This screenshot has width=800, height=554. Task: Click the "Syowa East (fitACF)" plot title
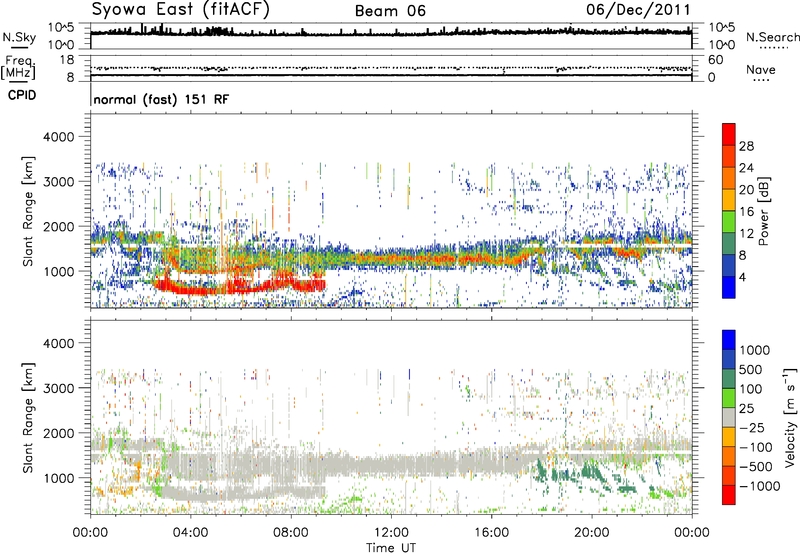click(181, 10)
